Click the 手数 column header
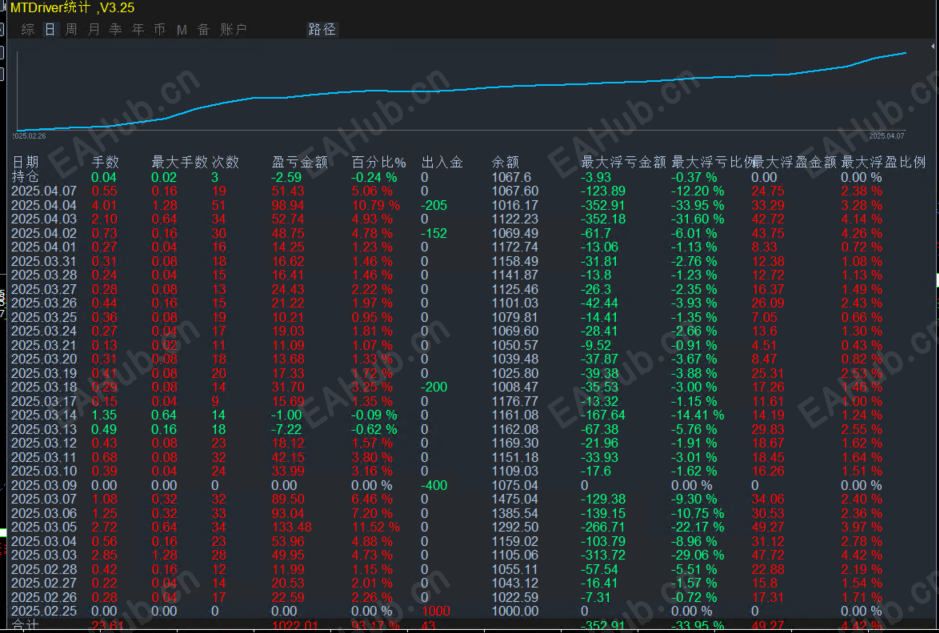Image resolution: width=939 pixels, height=633 pixels. point(105,162)
